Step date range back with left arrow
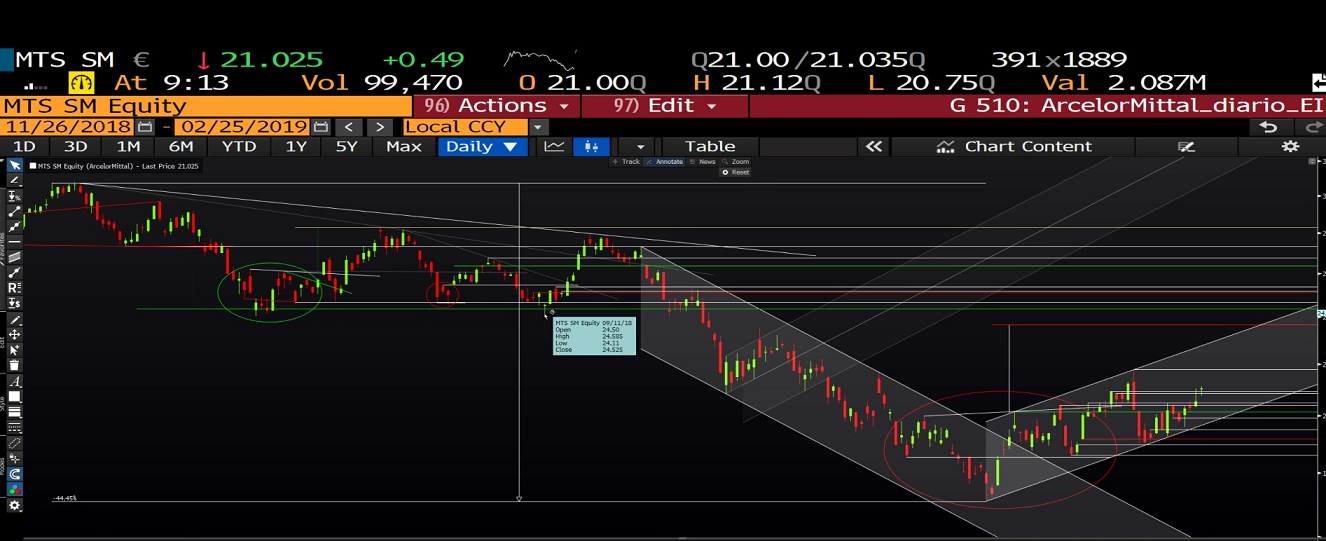This screenshot has width=1326, height=541. tap(348, 127)
